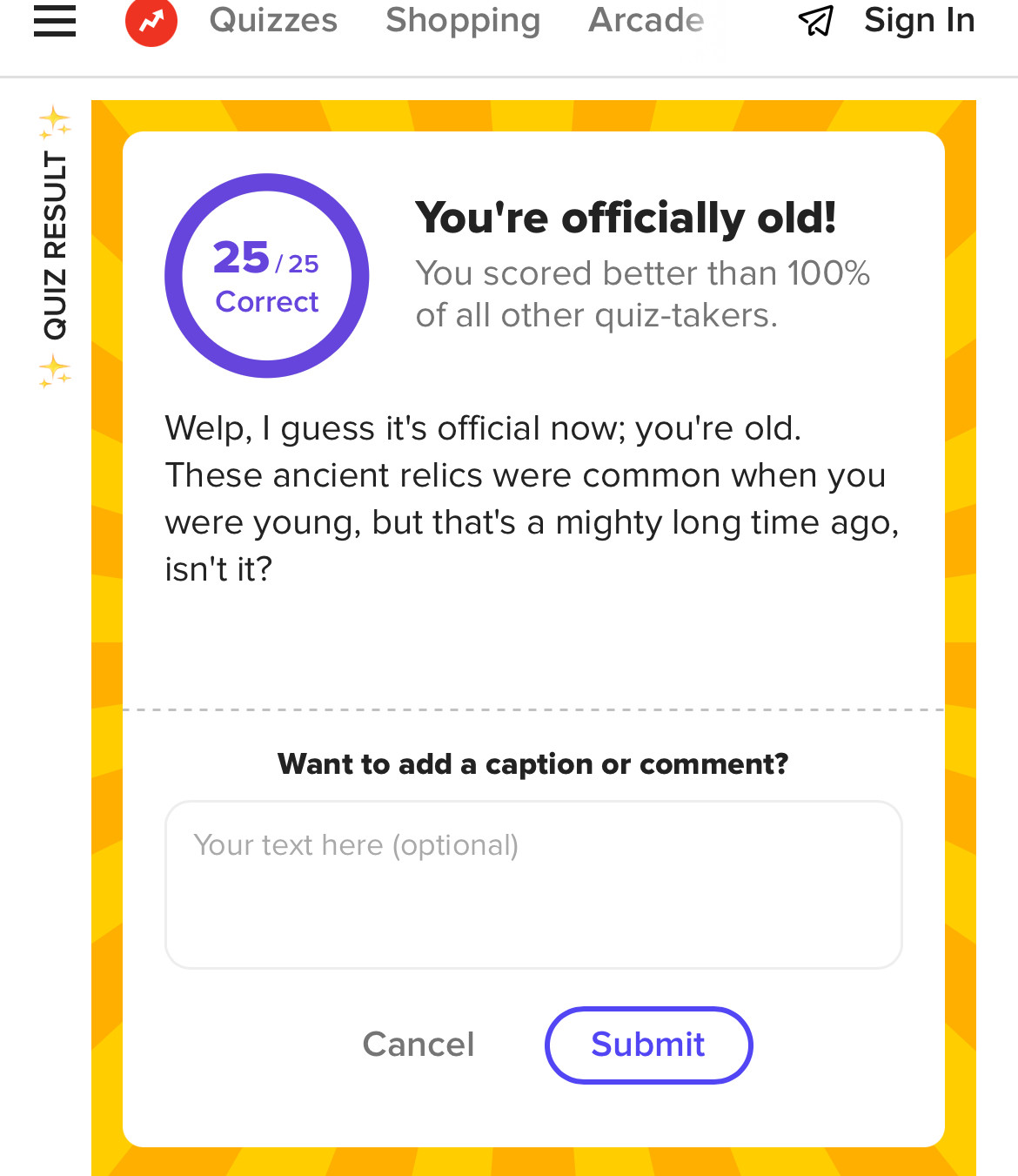Go to the Quizzes section
Viewport: 1018px width, 1176px height.
(273, 20)
